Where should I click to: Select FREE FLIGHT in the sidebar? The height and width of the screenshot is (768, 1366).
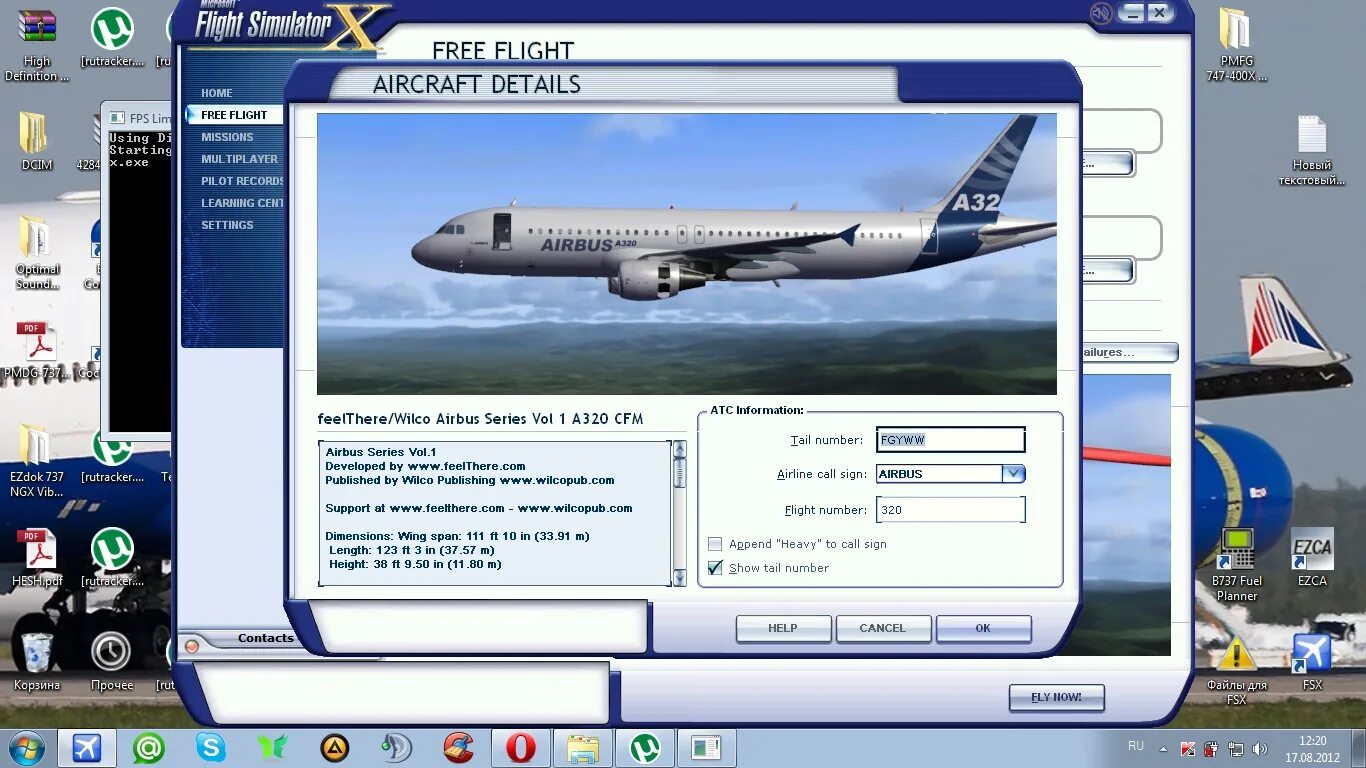coord(234,115)
